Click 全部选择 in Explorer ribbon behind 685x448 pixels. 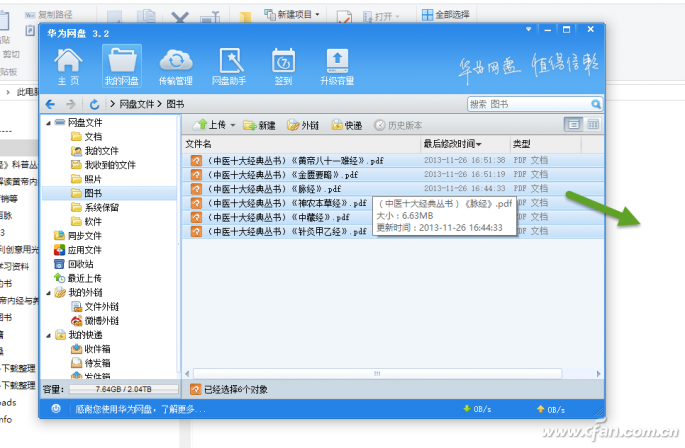click(x=446, y=15)
